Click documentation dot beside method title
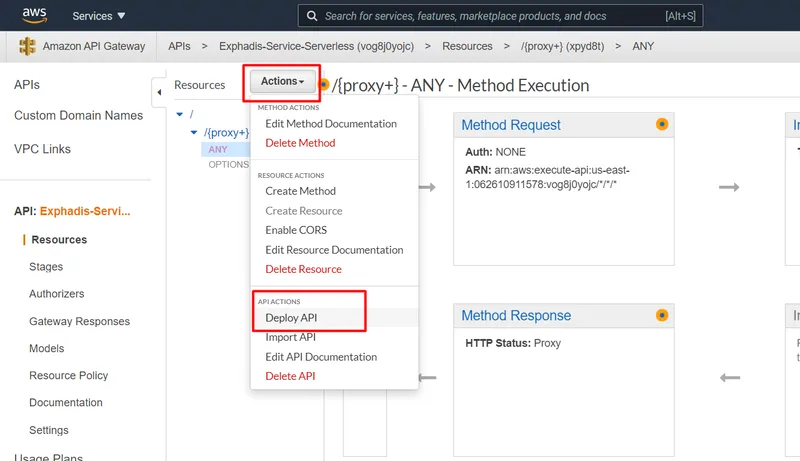Screen dimensions: 800x461 click(x=324, y=85)
